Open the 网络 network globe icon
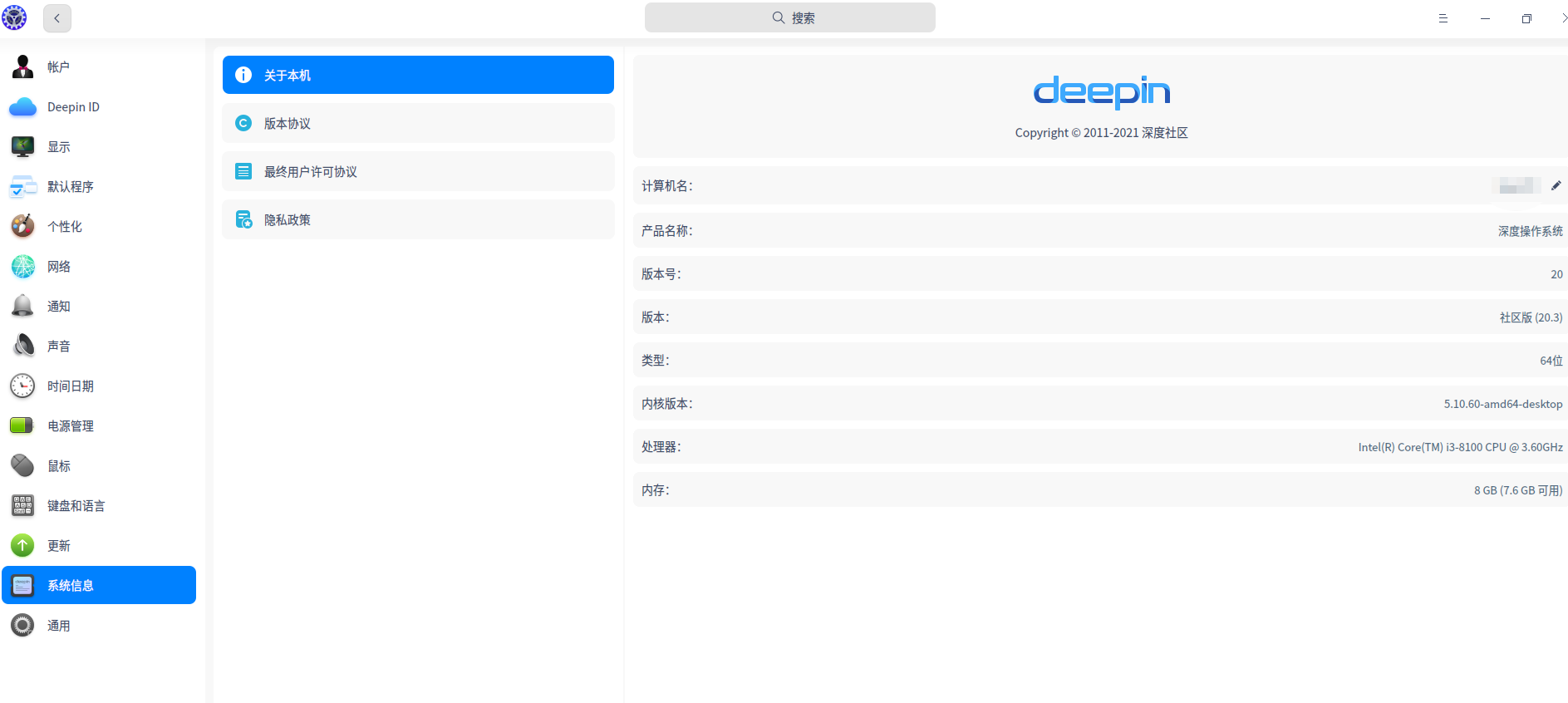1568x703 pixels. [22, 266]
